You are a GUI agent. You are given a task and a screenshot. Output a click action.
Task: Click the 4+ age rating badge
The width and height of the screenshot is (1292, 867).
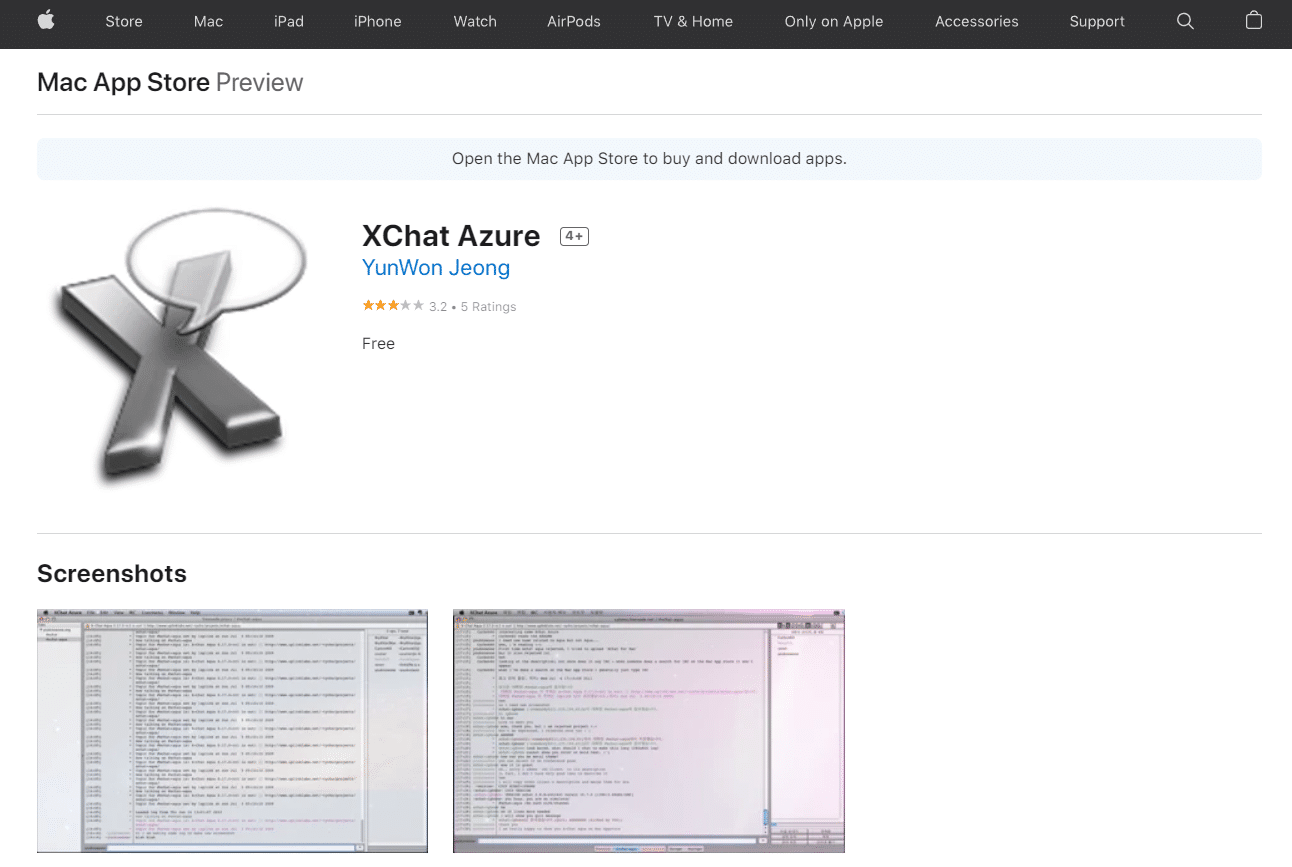pos(574,236)
